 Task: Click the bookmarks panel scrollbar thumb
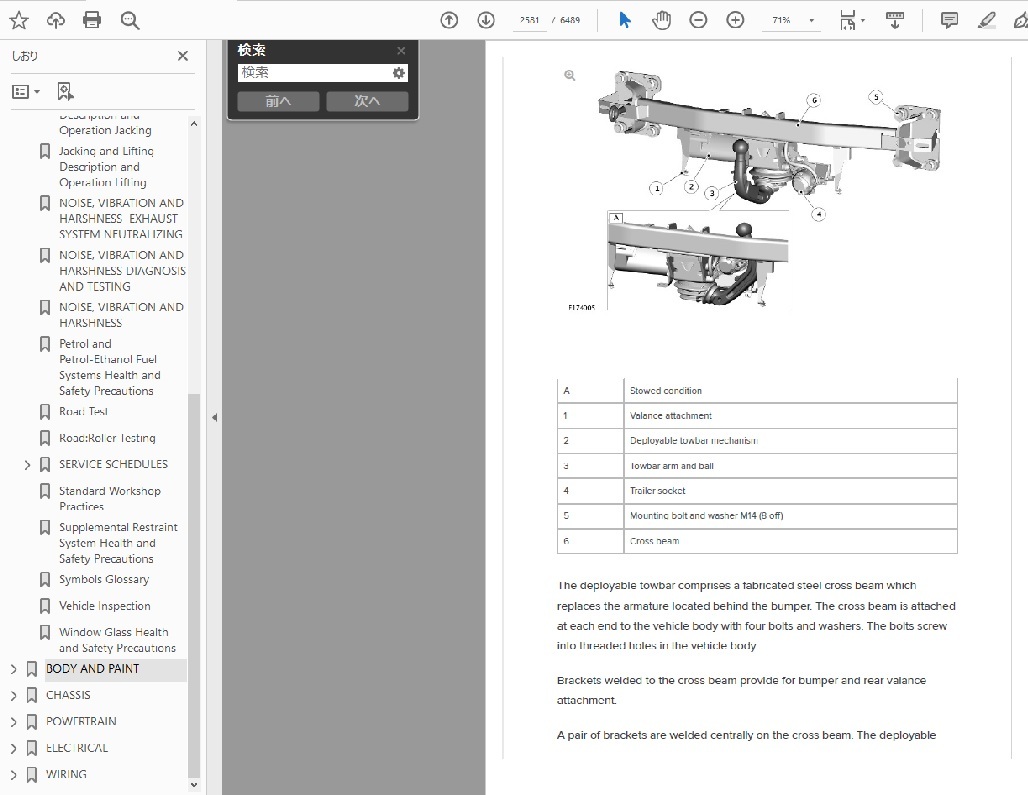click(x=193, y=585)
